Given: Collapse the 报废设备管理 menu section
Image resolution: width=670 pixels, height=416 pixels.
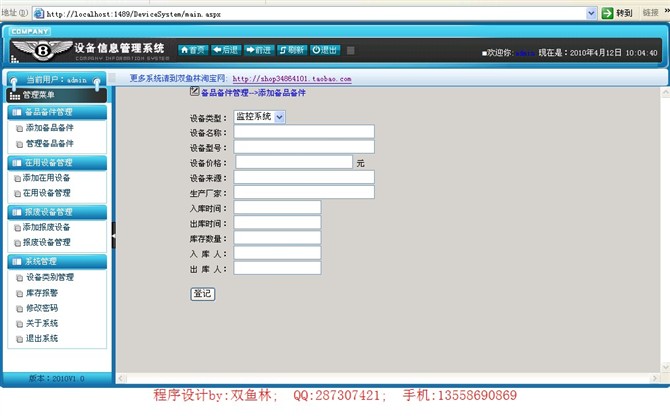Looking at the screenshot, I should 57,212.
